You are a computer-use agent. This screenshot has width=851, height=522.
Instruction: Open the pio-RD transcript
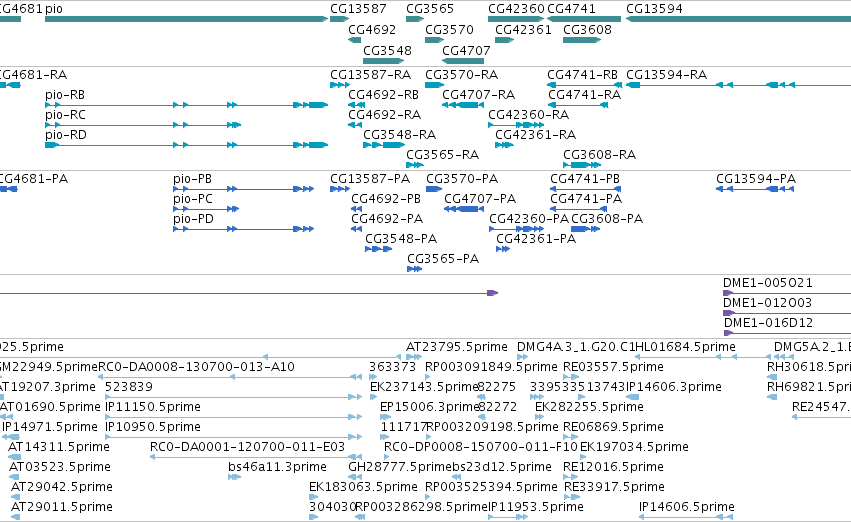tap(187, 145)
